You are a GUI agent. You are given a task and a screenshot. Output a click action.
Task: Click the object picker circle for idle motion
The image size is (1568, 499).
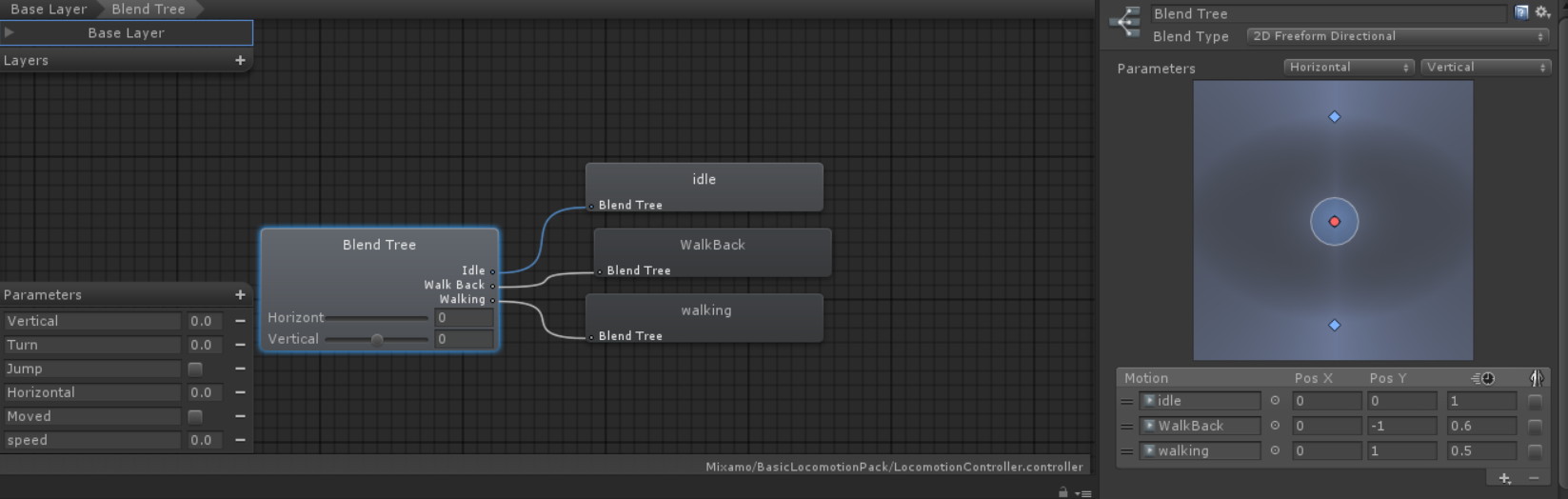coord(1275,401)
